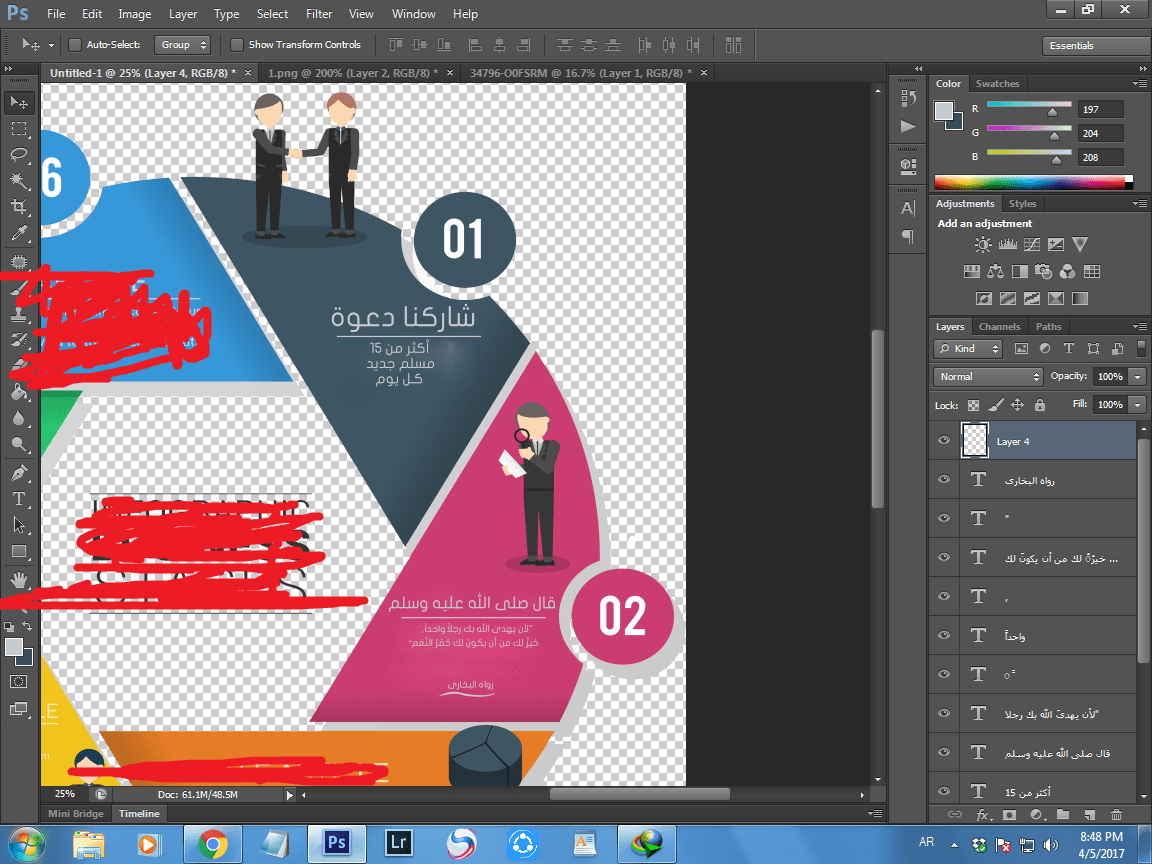Image resolution: width=1152 pixels, height=864 pixels.
Task: Open Chrome from the taskbar
Action: coord(213,844)
